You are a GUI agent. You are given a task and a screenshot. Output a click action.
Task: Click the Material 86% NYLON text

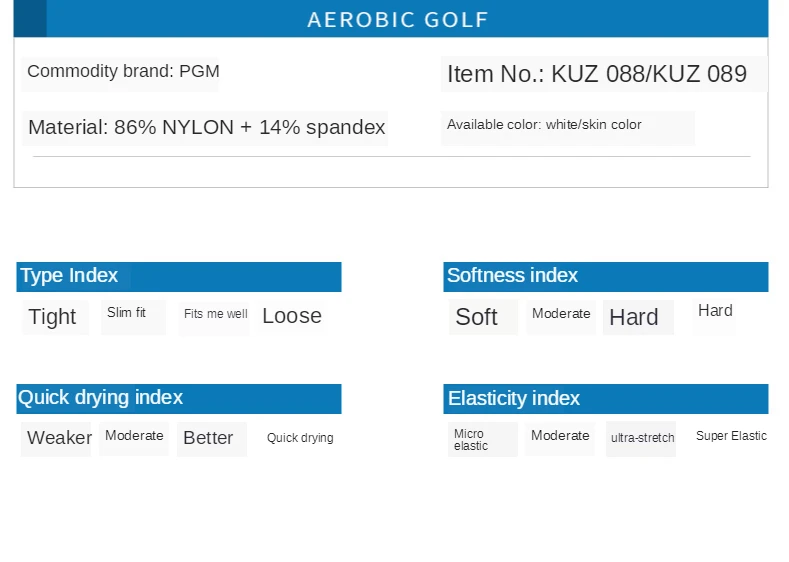coord(206,127)
